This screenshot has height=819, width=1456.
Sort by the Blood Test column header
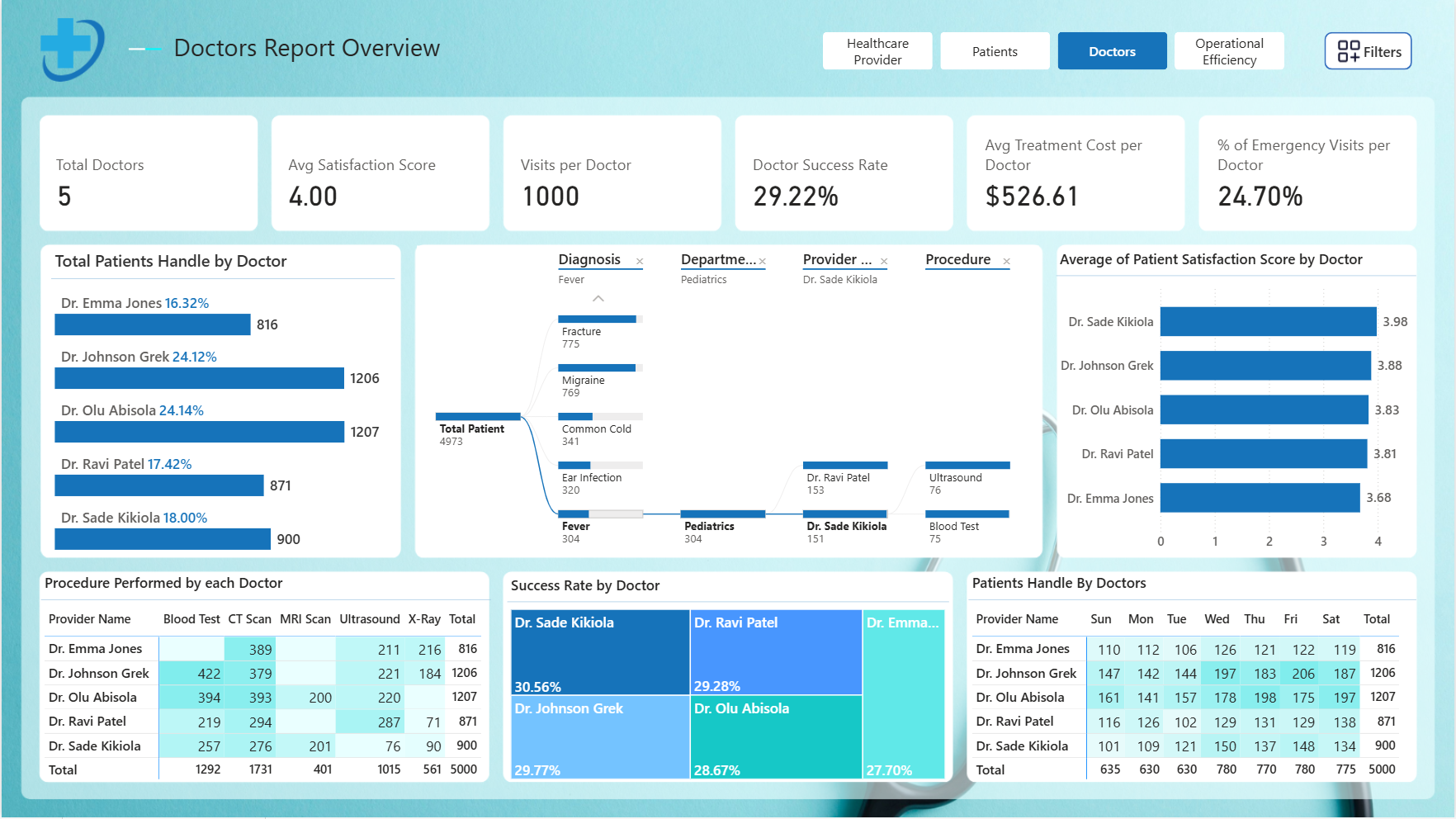pos(191,619)
